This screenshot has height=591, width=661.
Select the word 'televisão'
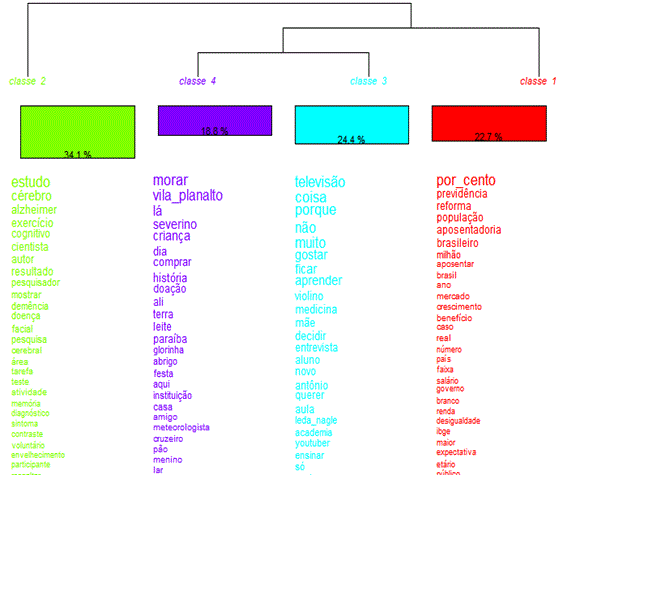point(320,183)
